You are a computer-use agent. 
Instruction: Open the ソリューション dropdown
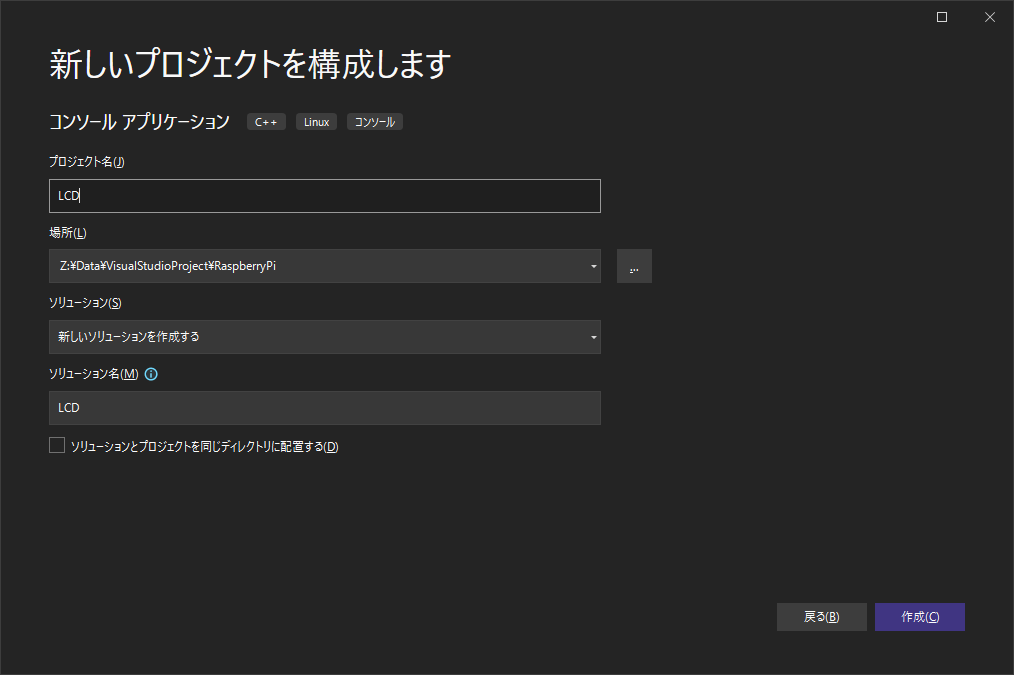(325, 337)
